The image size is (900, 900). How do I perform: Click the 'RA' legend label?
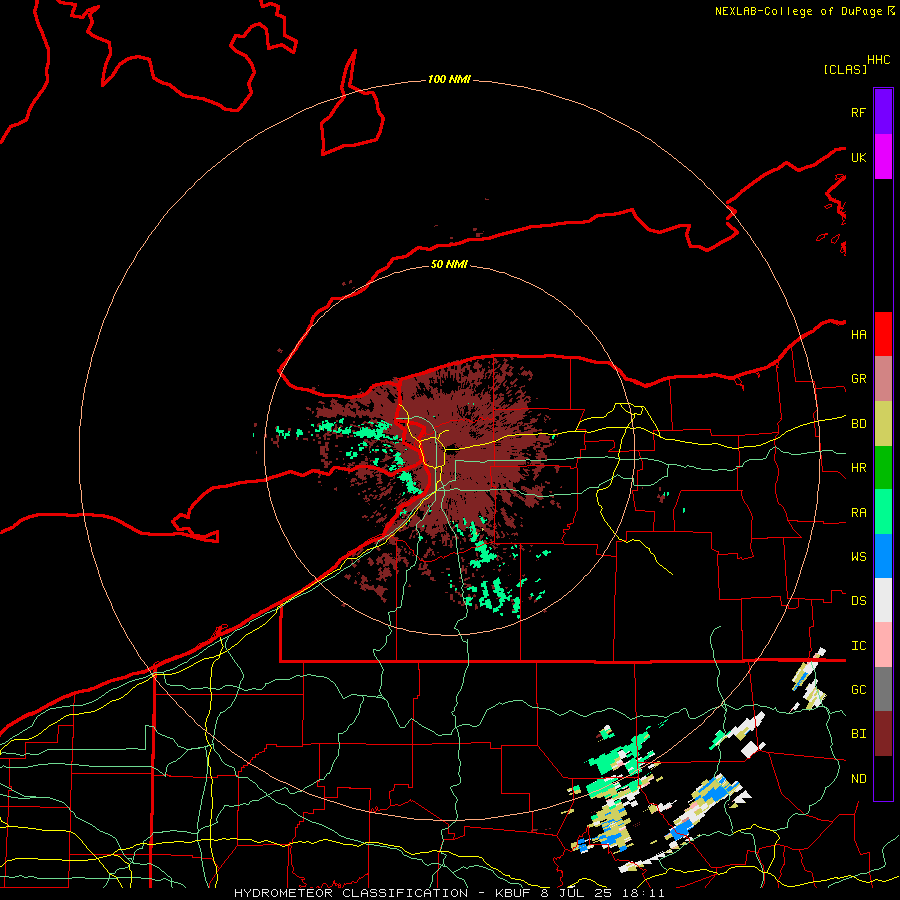coord(858,513)
